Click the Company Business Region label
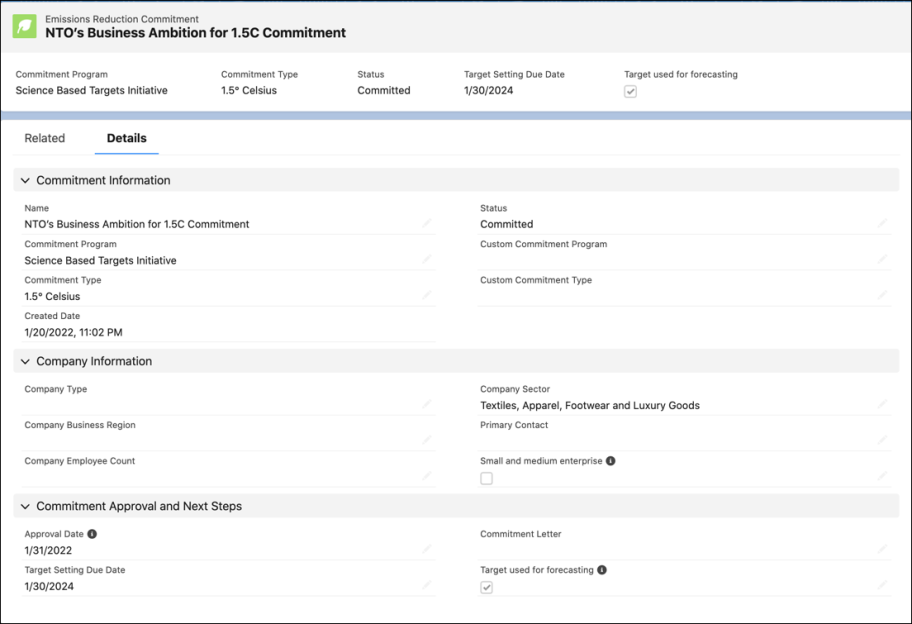This screenshot has width=912, height=624. (x=80, y=425)
